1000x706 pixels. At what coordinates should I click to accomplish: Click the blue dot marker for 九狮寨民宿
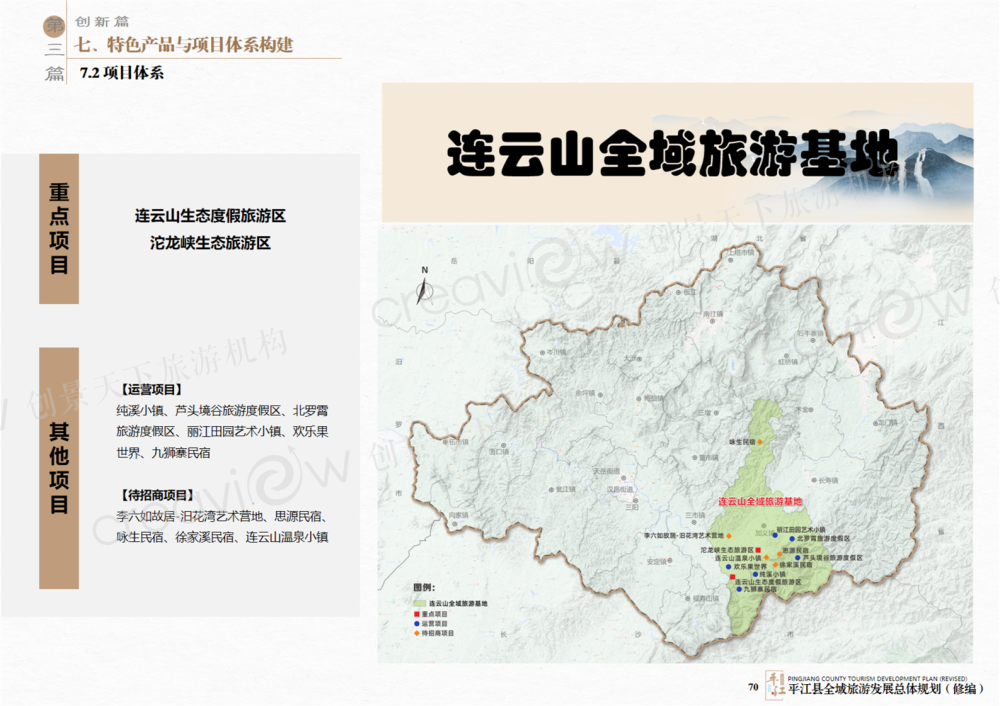(739, 590)
